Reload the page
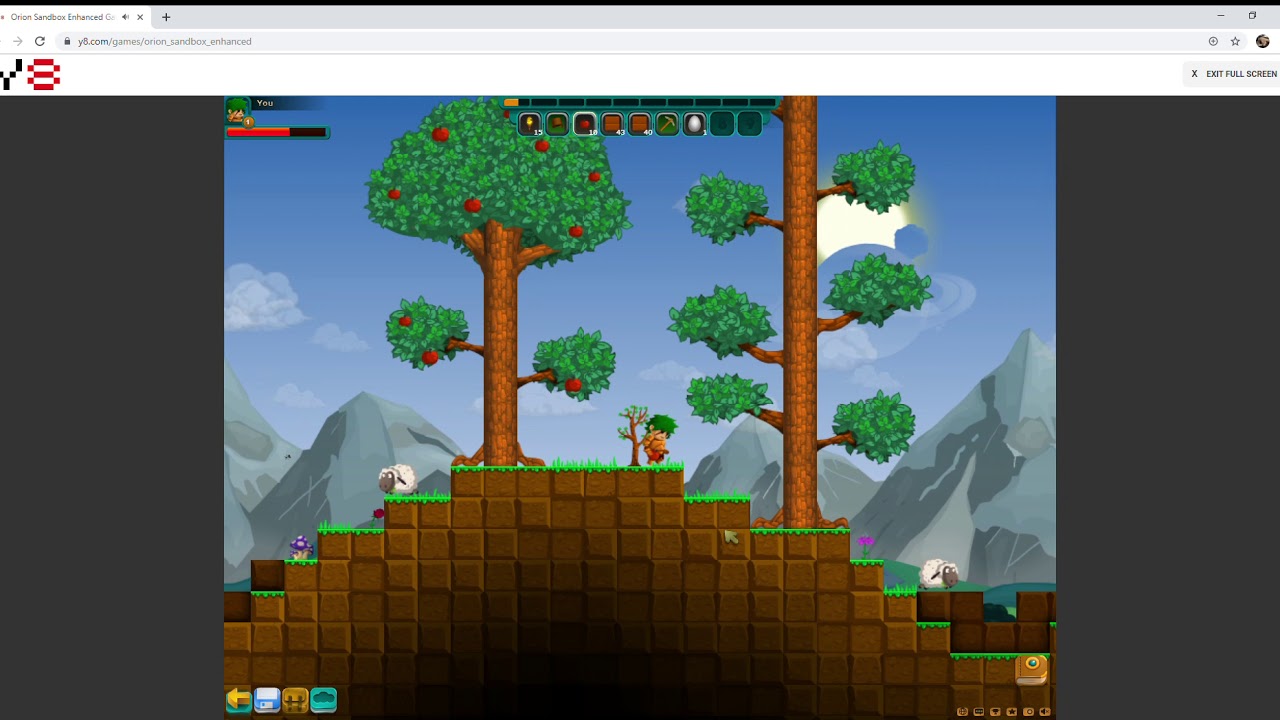Viewport: 1280px width, 720px height. tap(40, 41)
